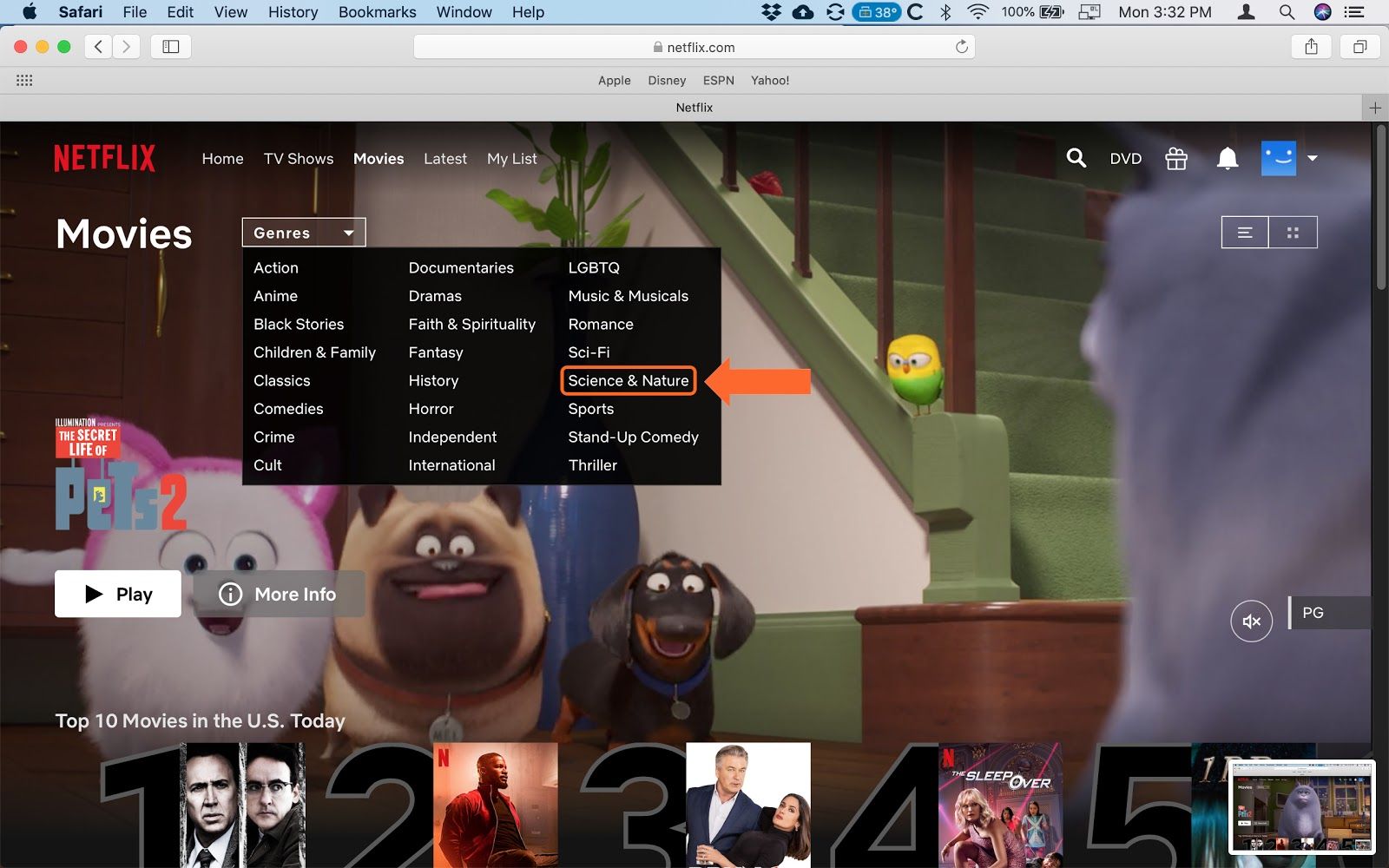Image resolution: width=1389 pixels, height=868 pixels.
Task: Open My List
Action: tap(512, 159)
